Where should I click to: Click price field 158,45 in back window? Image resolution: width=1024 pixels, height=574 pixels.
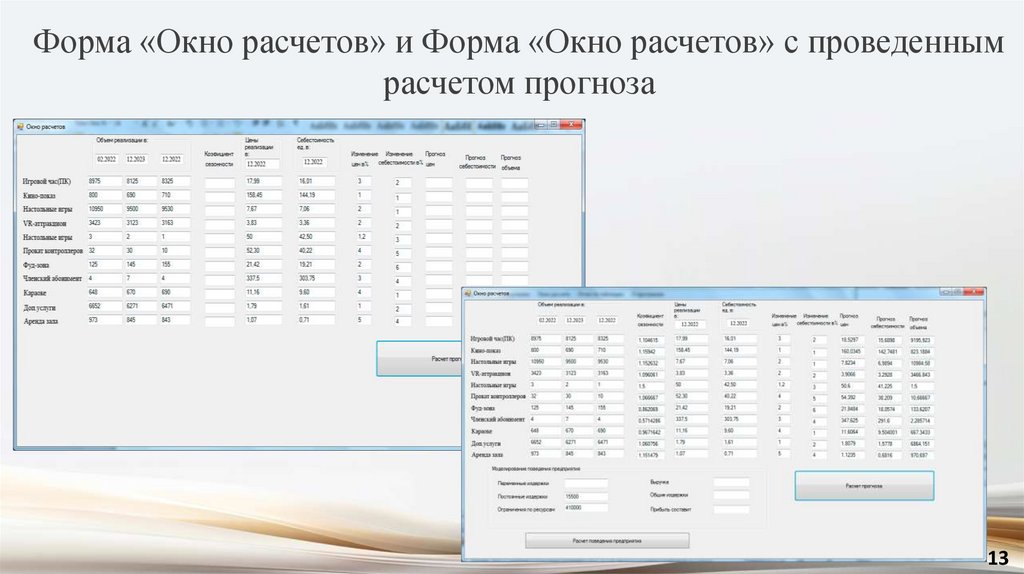pos(264,195)
